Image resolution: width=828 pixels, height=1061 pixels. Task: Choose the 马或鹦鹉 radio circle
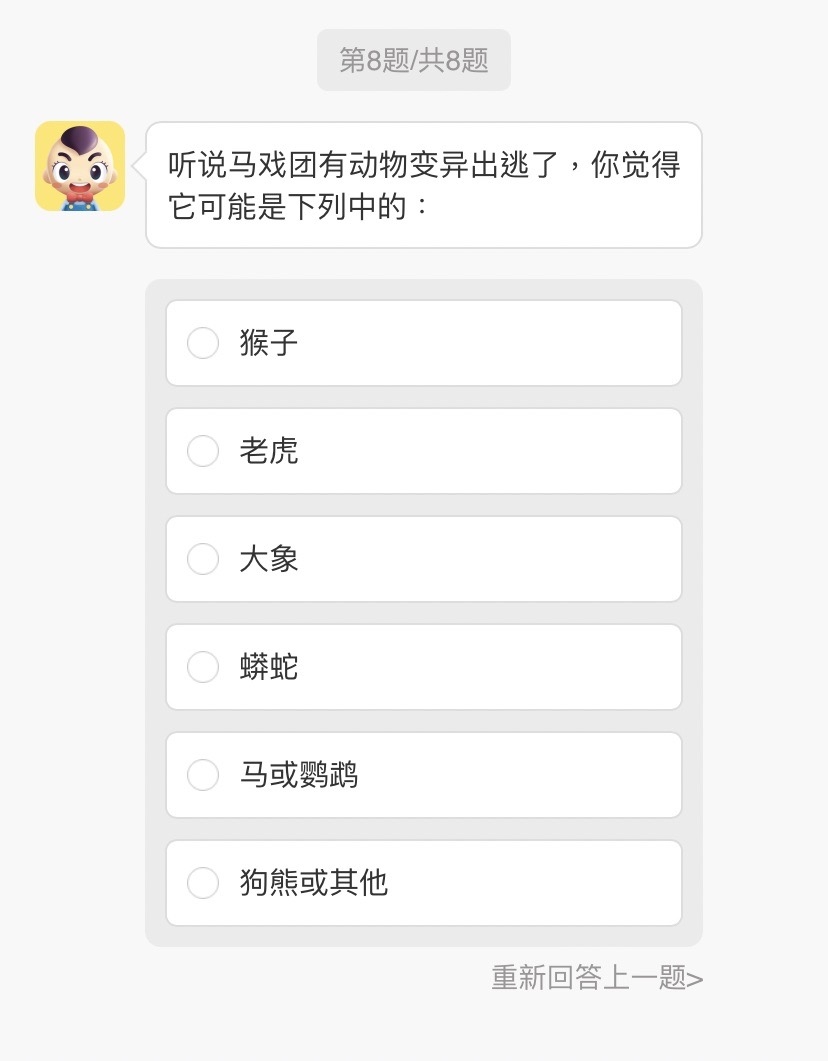coord(203,775)
